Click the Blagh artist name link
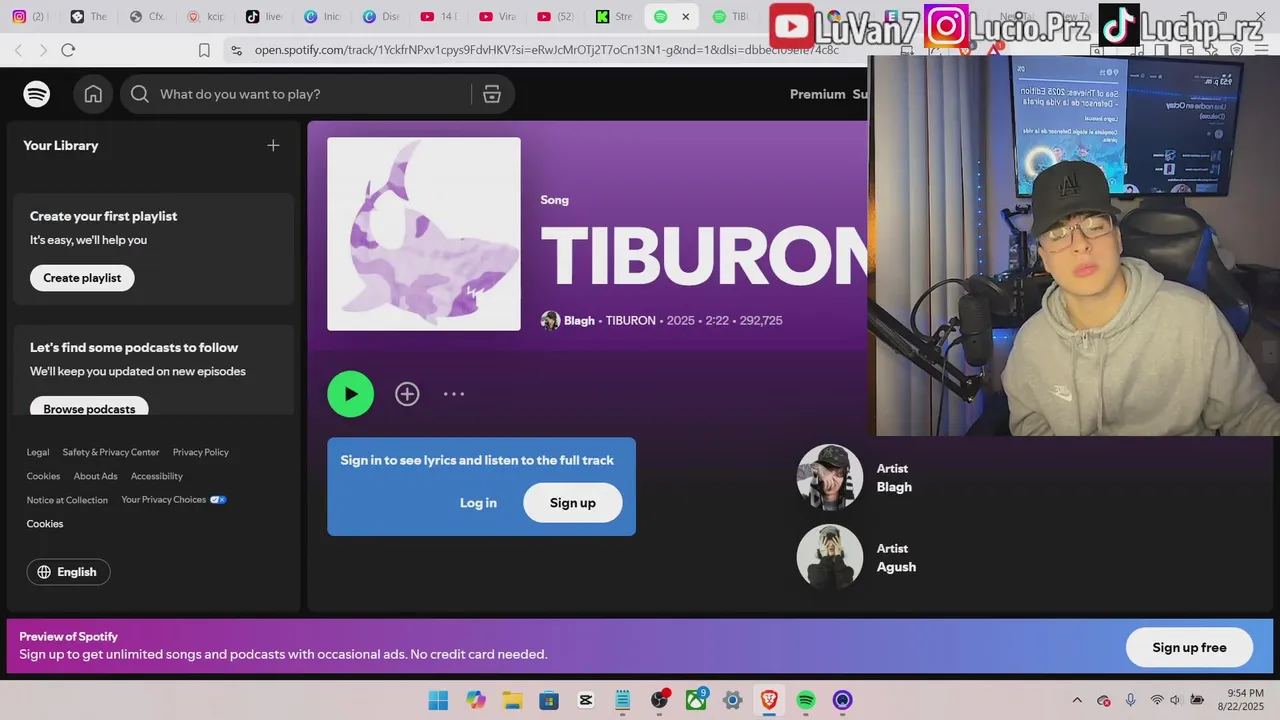The width and height of the screenshot is (1280, 720). 579,321
